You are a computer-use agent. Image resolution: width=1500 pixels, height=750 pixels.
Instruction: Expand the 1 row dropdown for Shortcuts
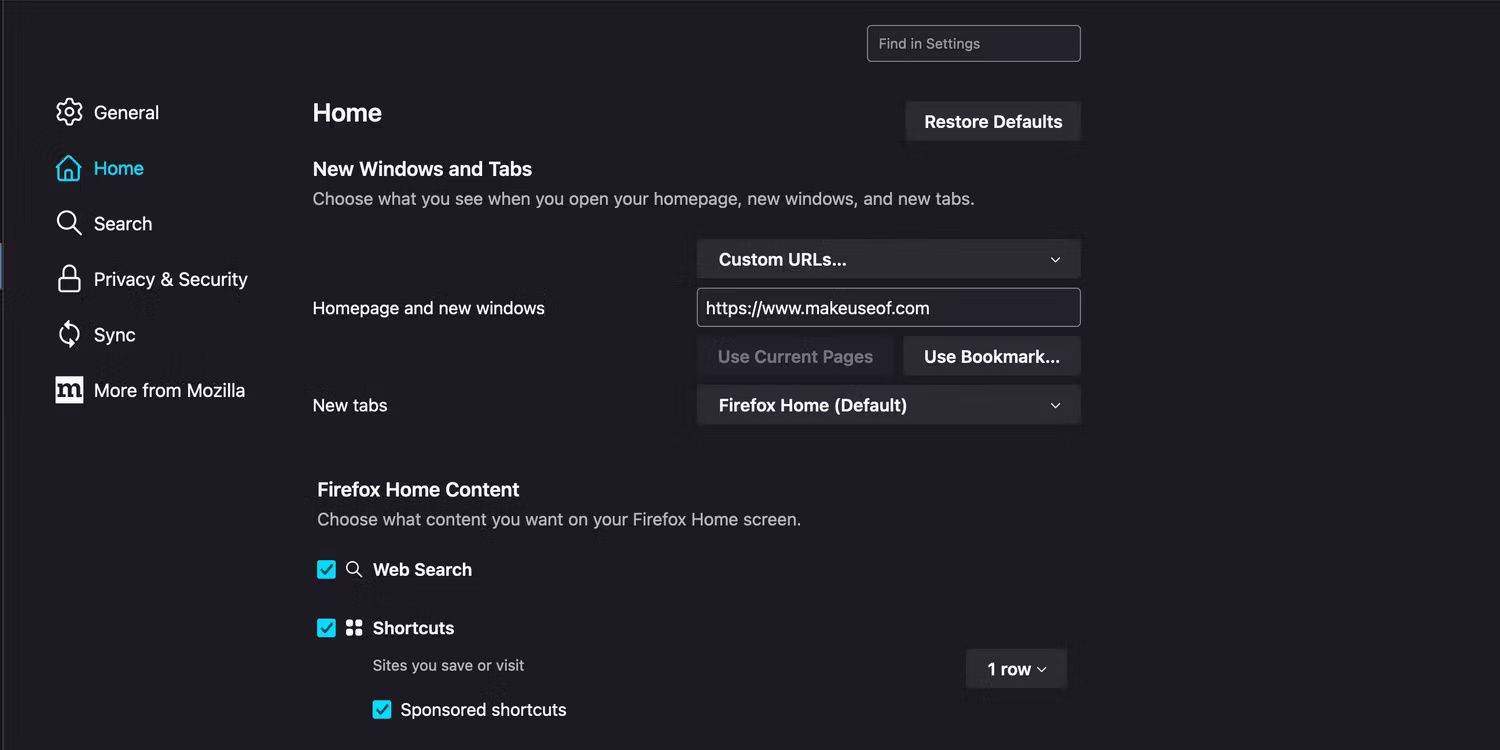(x=1016, y=668)
